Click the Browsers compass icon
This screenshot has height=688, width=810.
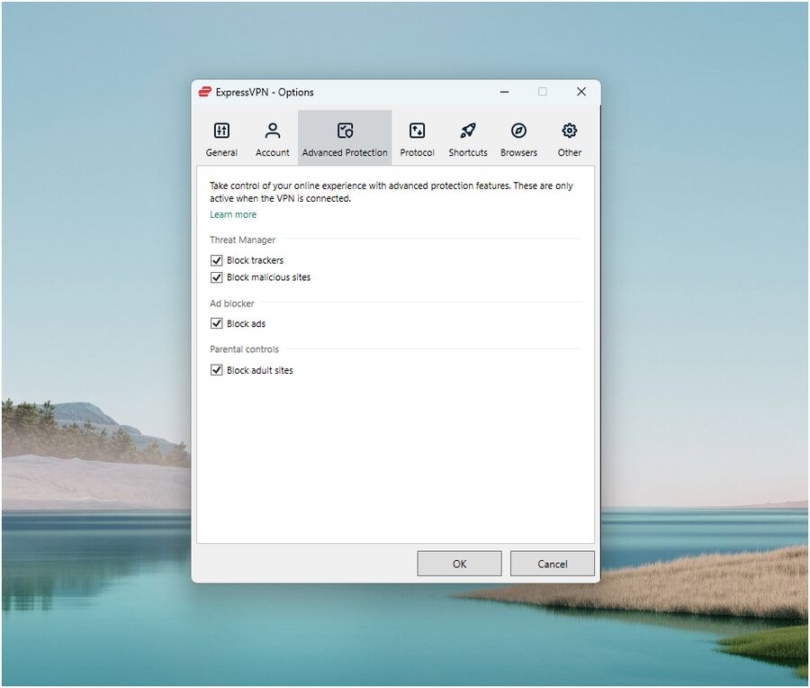click(x=518, y=129)
